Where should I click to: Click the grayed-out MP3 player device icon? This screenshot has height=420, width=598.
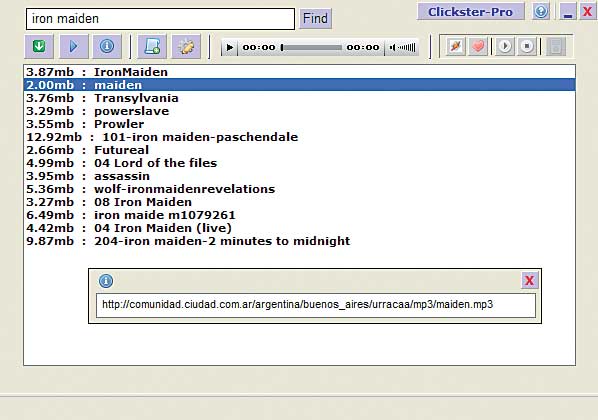click(556, 47)
